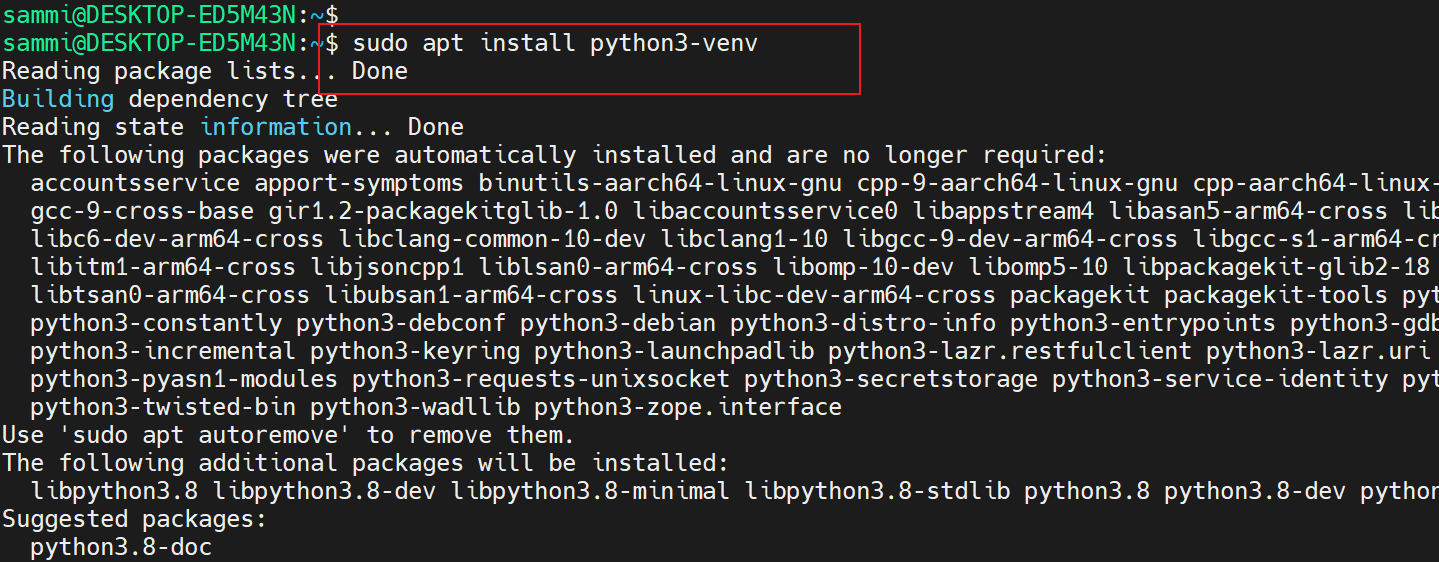Click 'libpython3.8-dev' package name
This screenshot has width=1439, height=562.
(x=324, y=491)
